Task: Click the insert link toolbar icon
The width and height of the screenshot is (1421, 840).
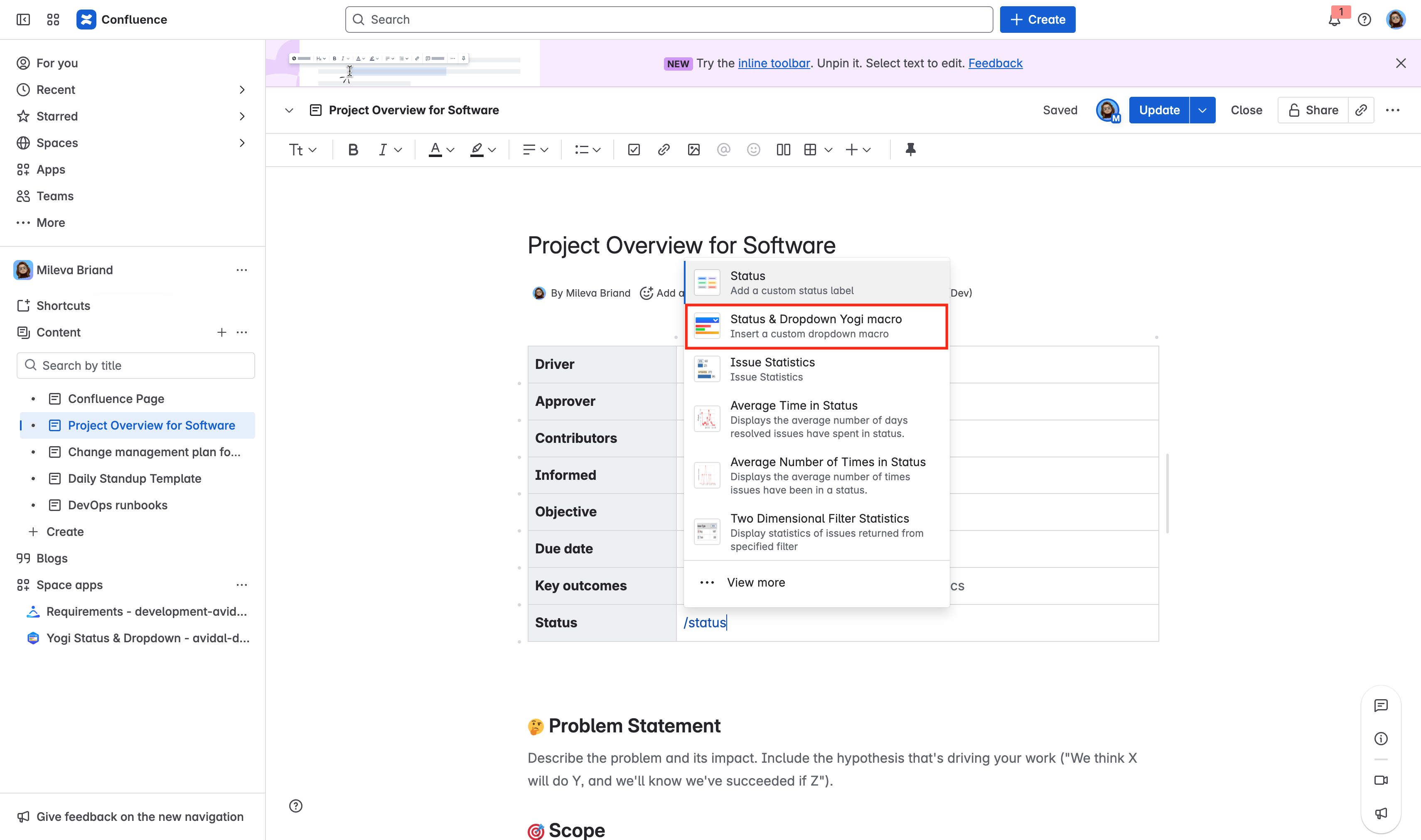Action: (664, 150)
